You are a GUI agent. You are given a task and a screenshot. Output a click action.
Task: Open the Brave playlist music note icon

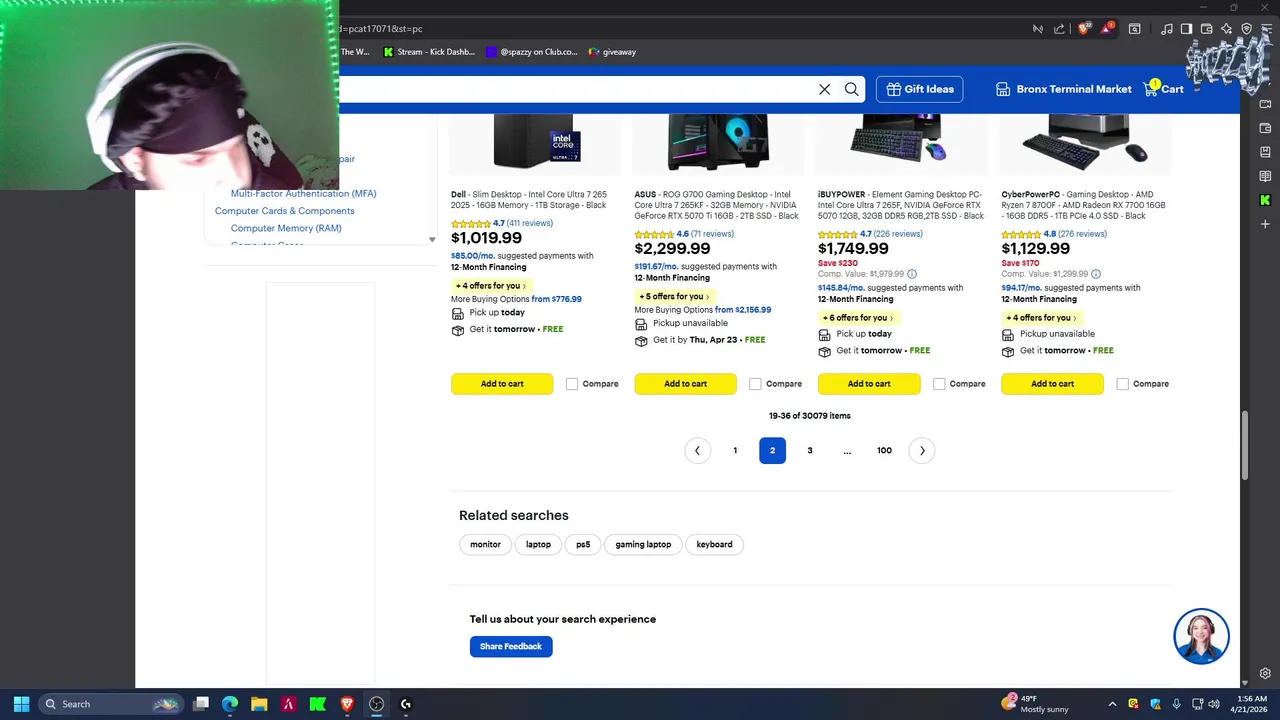coord(1166,29)
